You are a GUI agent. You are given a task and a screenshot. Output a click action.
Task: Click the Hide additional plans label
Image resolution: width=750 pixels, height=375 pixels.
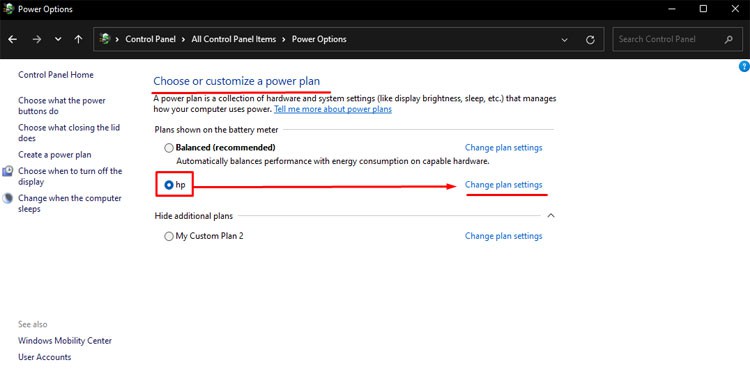click(x=194, y=216)
